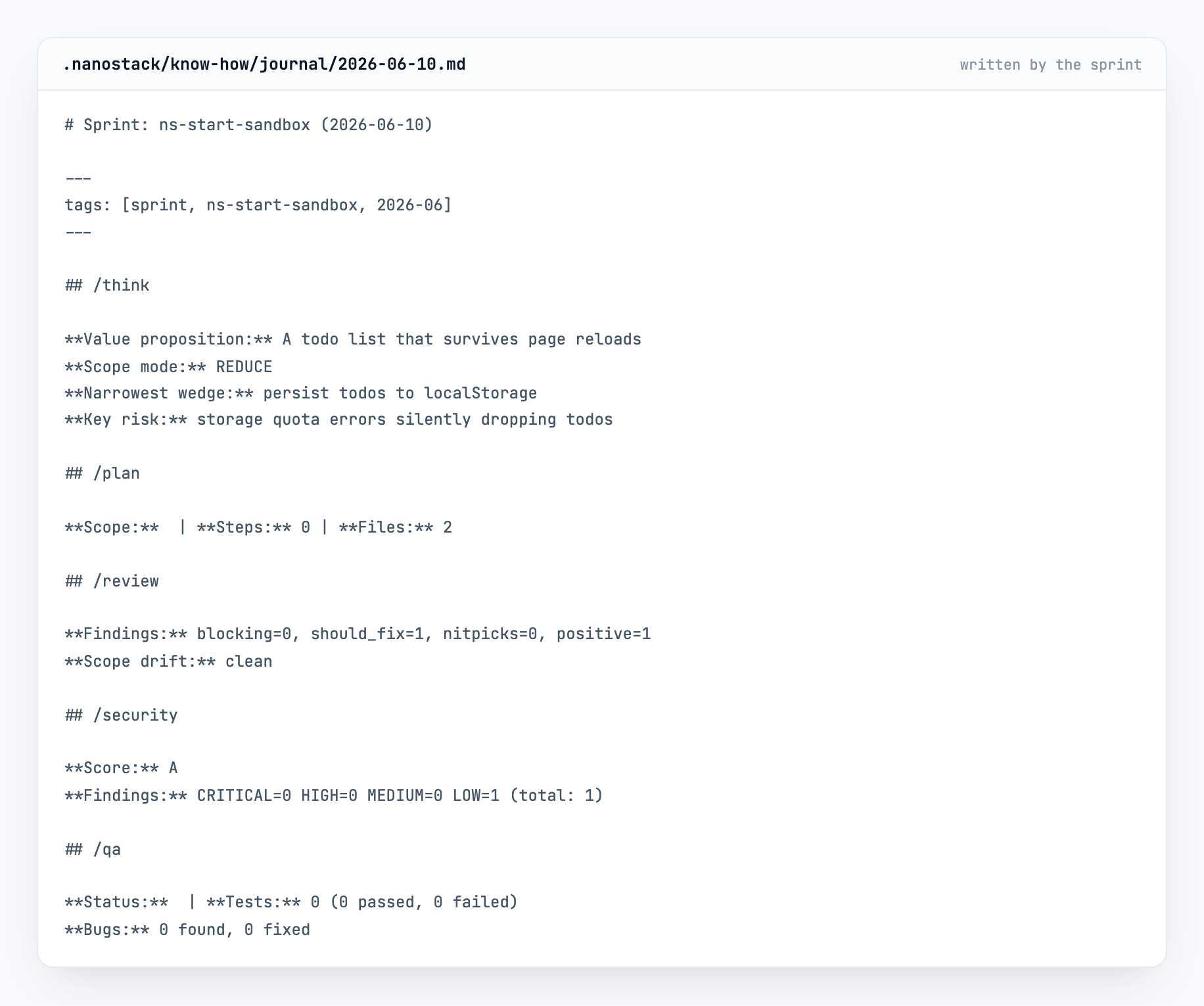The height and width of the screenshot is (1006, 1204).
Task: Click the 'written by the sprint' label
Action: tap(1050, 65)
